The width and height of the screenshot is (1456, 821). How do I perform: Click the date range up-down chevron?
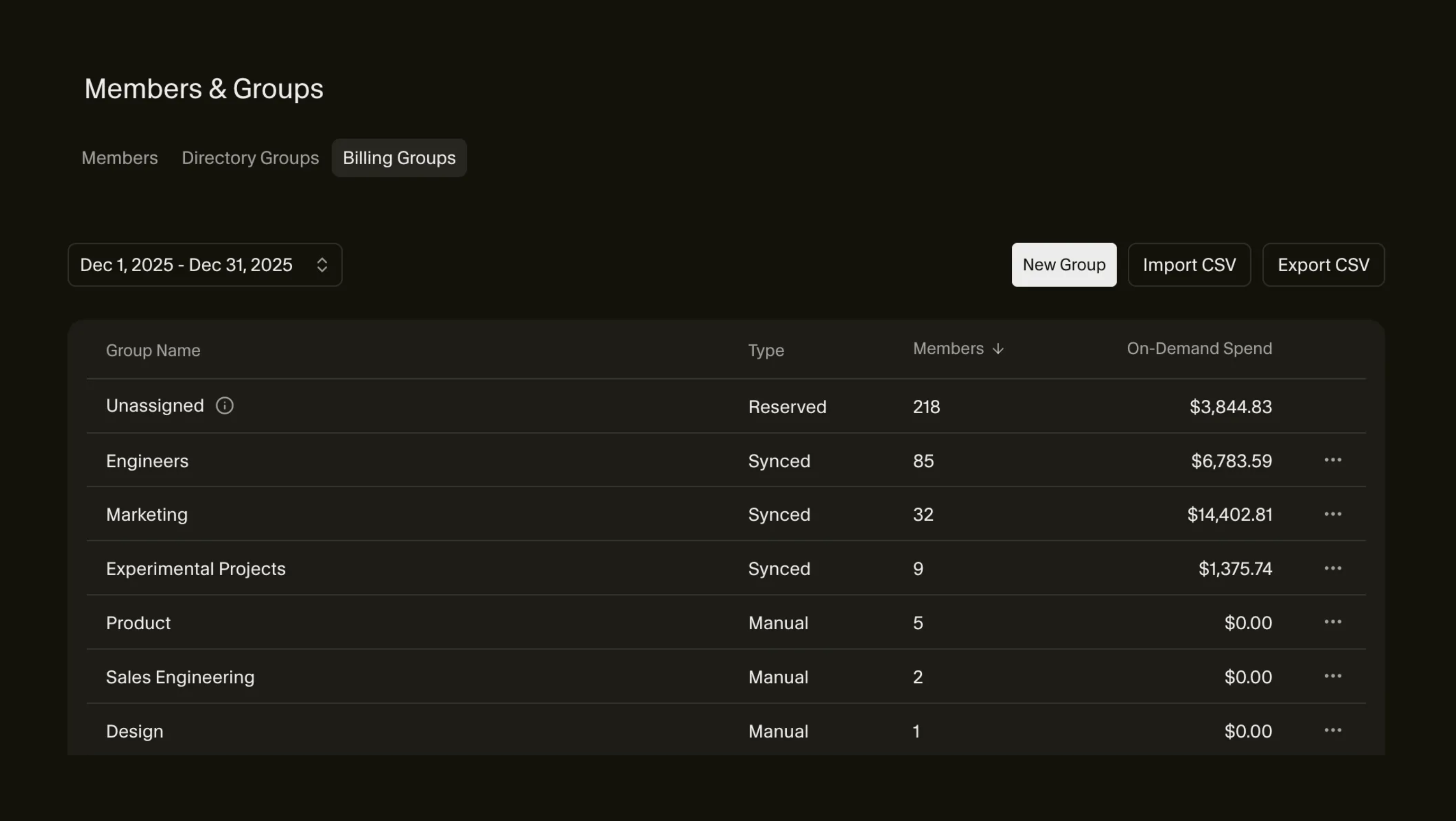[x=322, y=265]
